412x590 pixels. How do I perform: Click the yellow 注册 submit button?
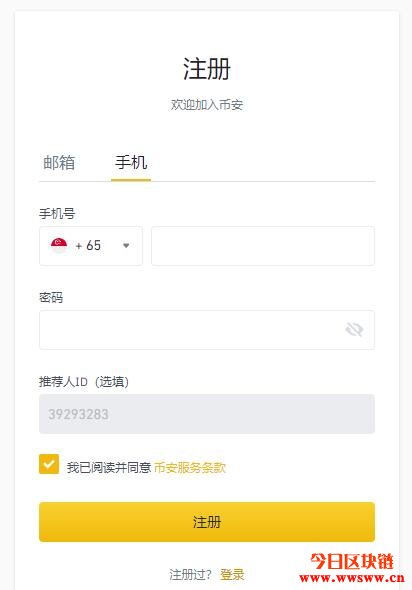point(207,522)
